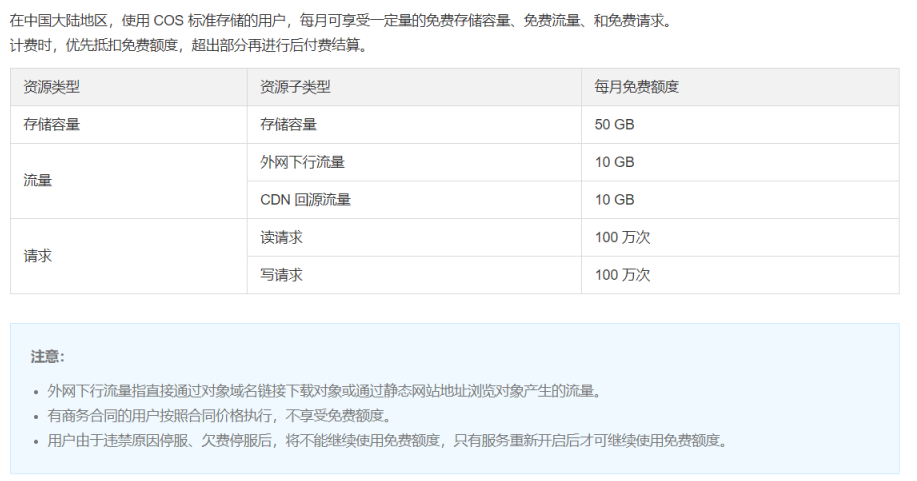Select the 存储容量 cell under 资源类型
The image size is (917, 481).
(52, 125)
